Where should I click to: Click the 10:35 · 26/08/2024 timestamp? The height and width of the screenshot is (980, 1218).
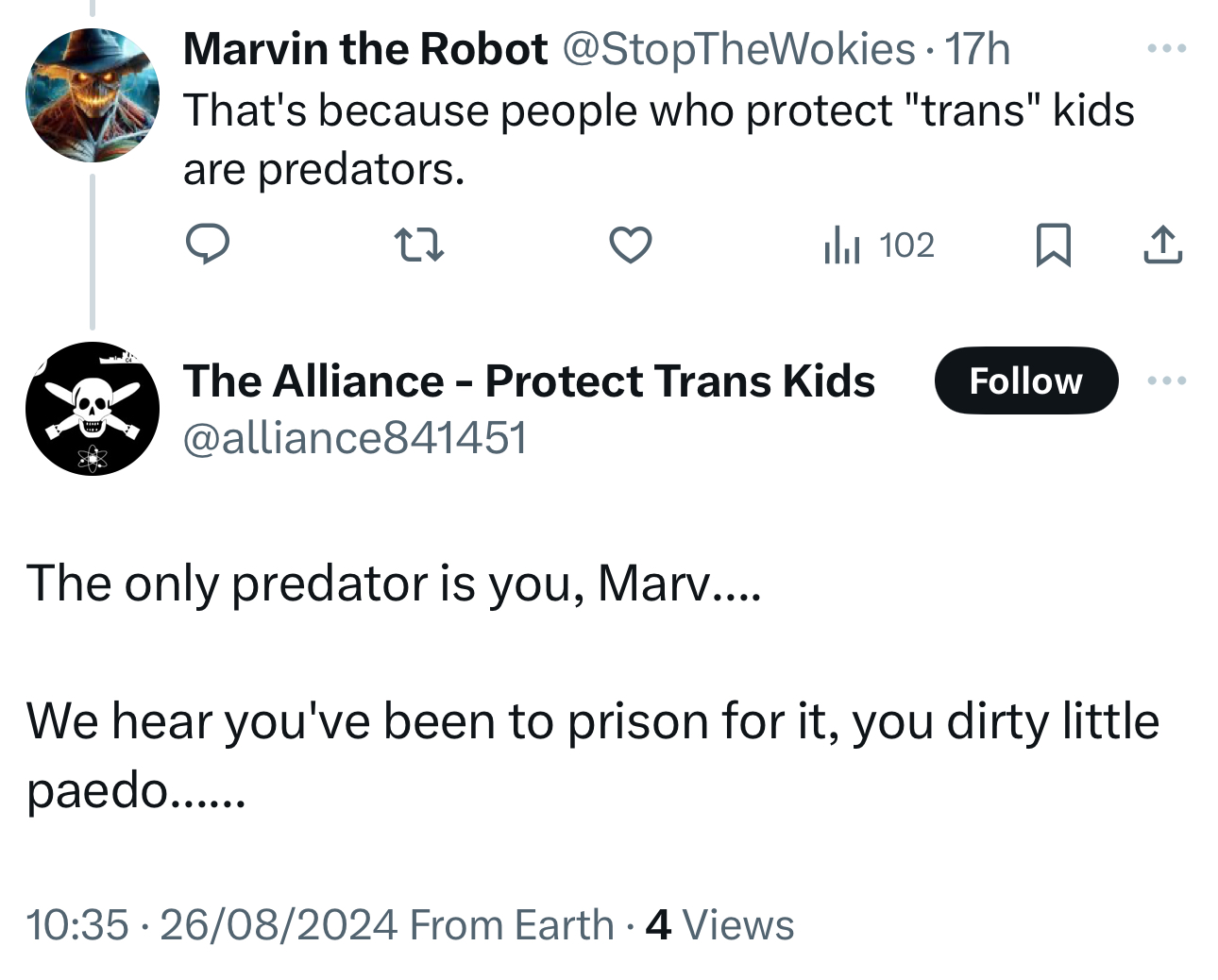214,925
